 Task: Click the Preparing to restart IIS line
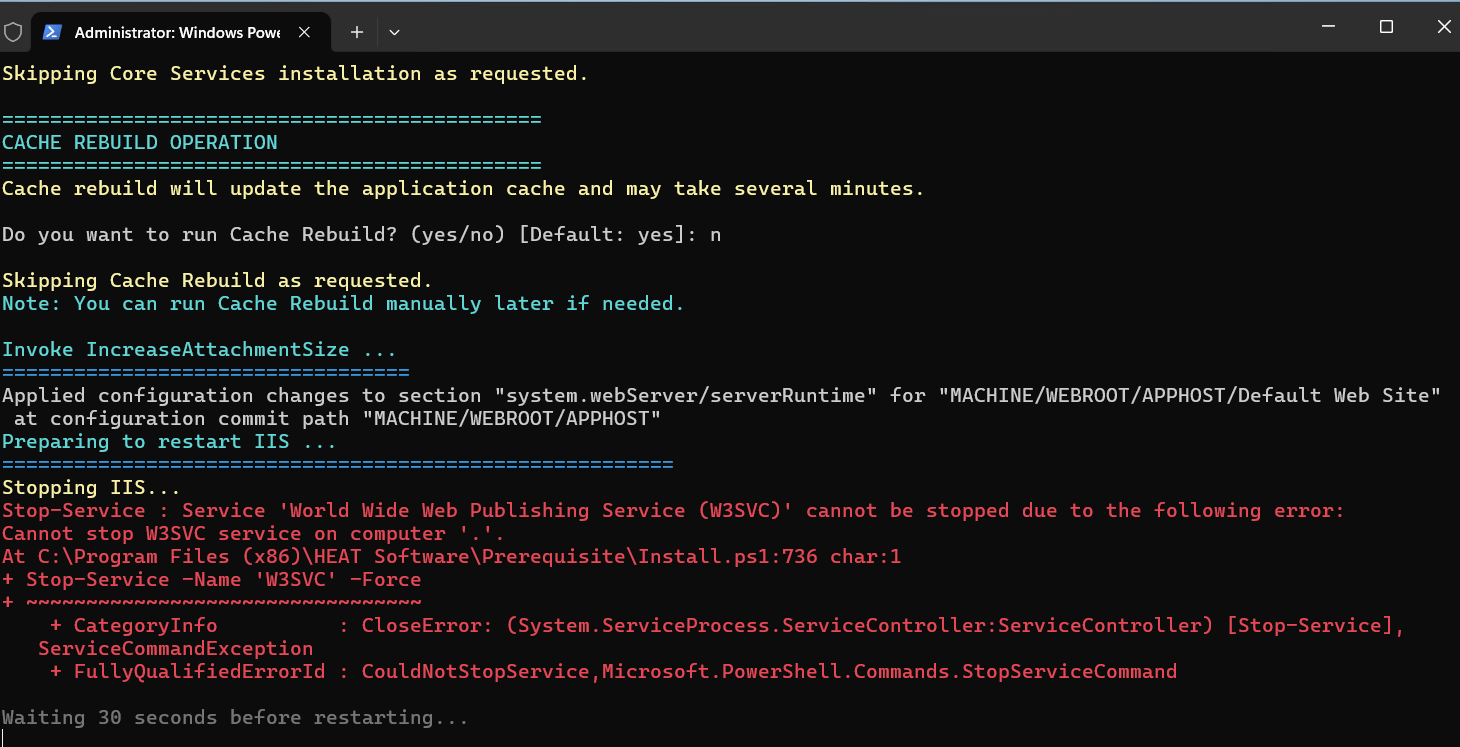coord(169,441)
